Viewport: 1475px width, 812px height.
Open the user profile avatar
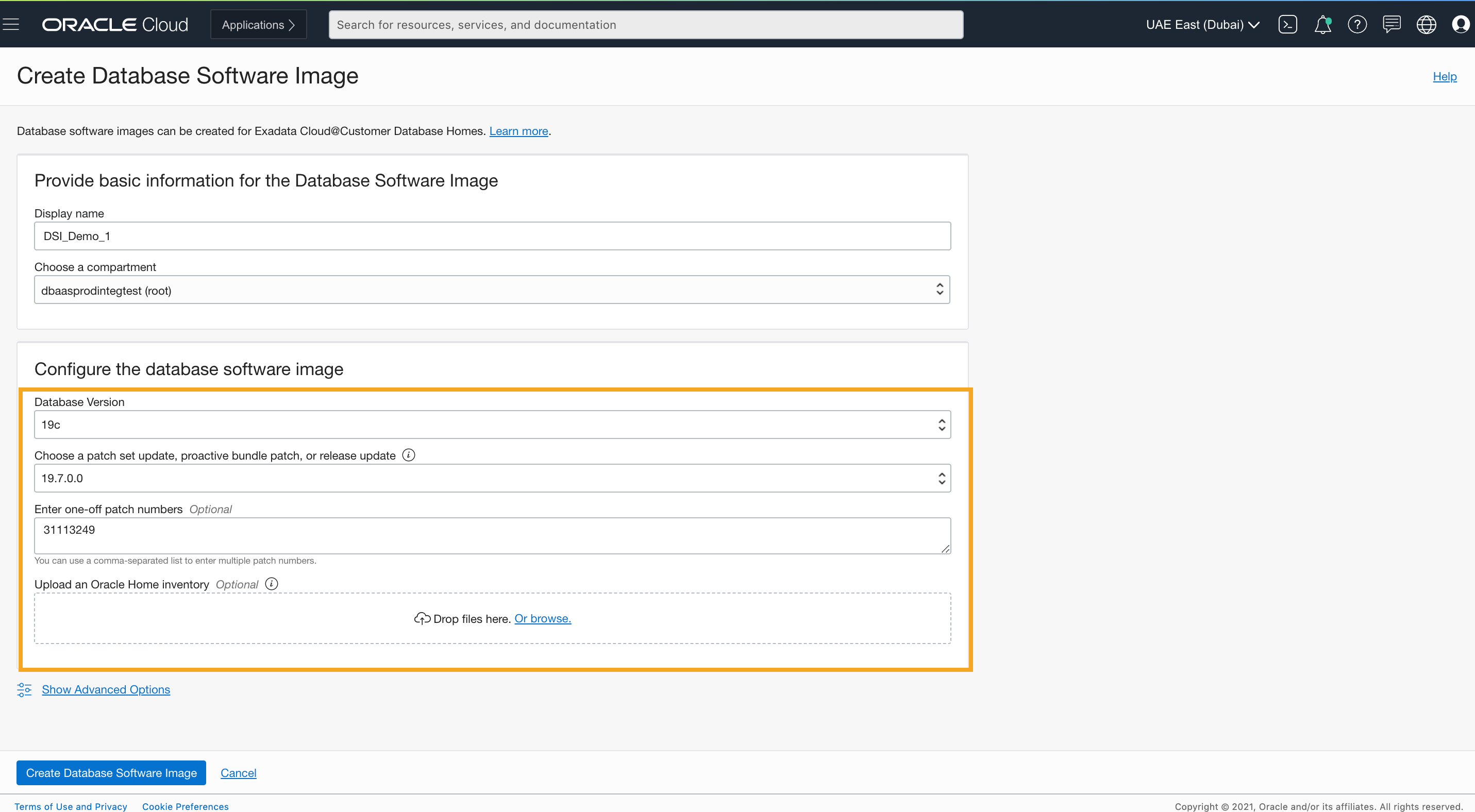(x=1460, y=25)
